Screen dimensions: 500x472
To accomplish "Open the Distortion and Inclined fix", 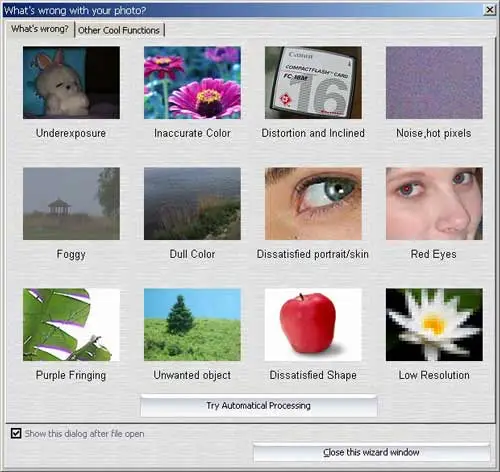I will pyautogui.click(x=313, y=83).
